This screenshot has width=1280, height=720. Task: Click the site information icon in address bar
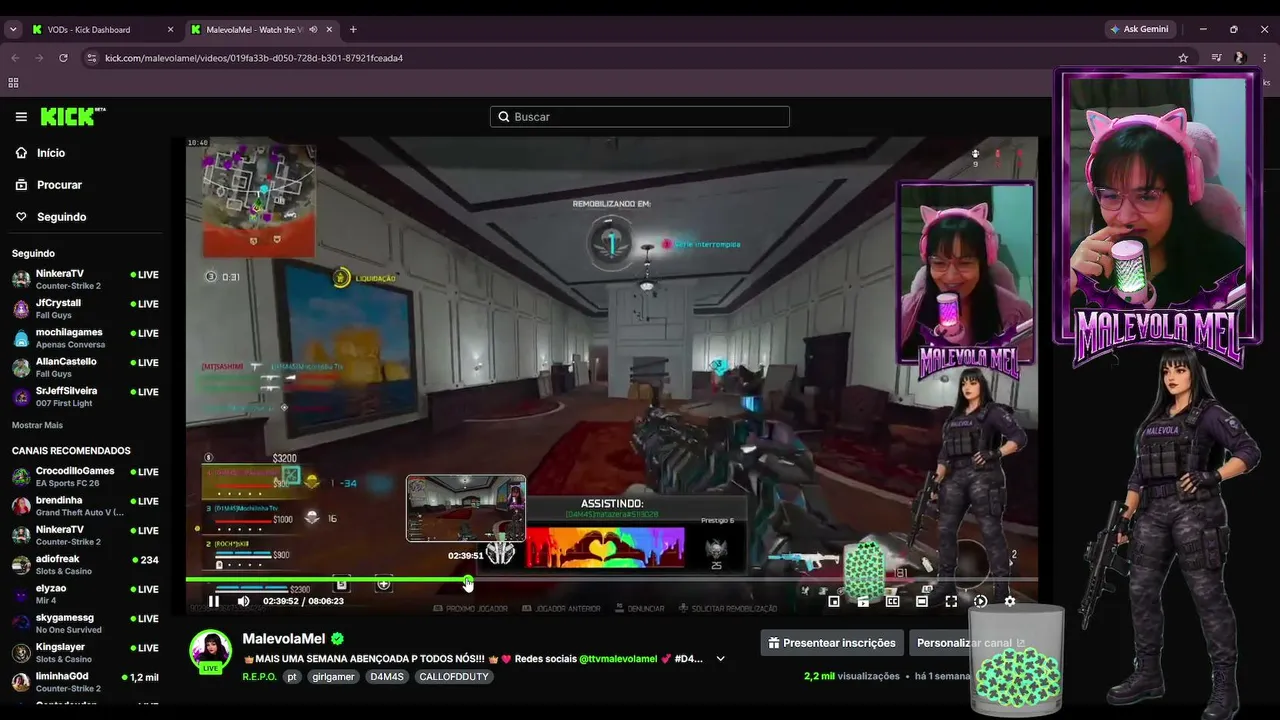pos(92,58)
